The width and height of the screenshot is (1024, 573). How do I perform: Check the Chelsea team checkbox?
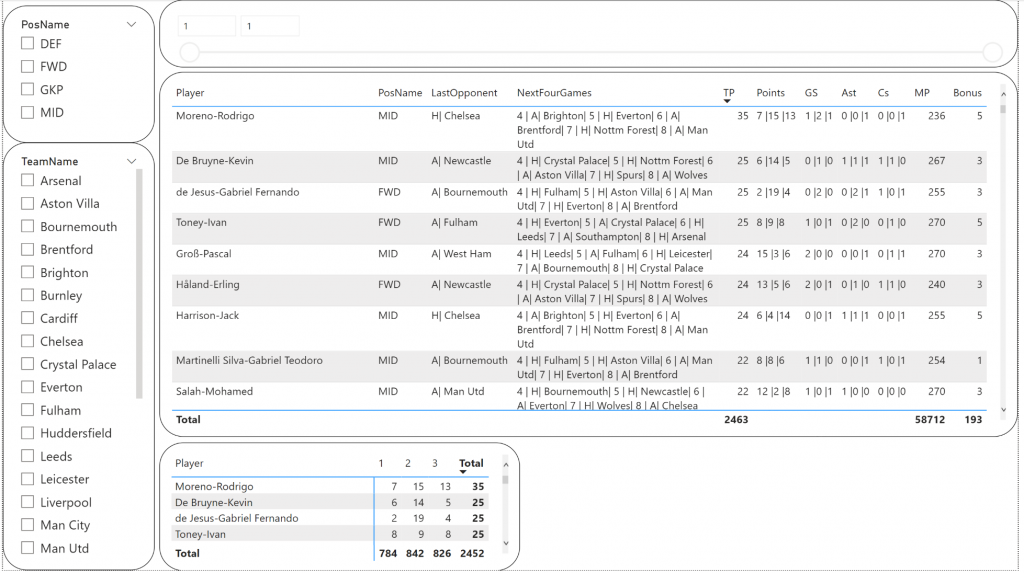point(27,340)
